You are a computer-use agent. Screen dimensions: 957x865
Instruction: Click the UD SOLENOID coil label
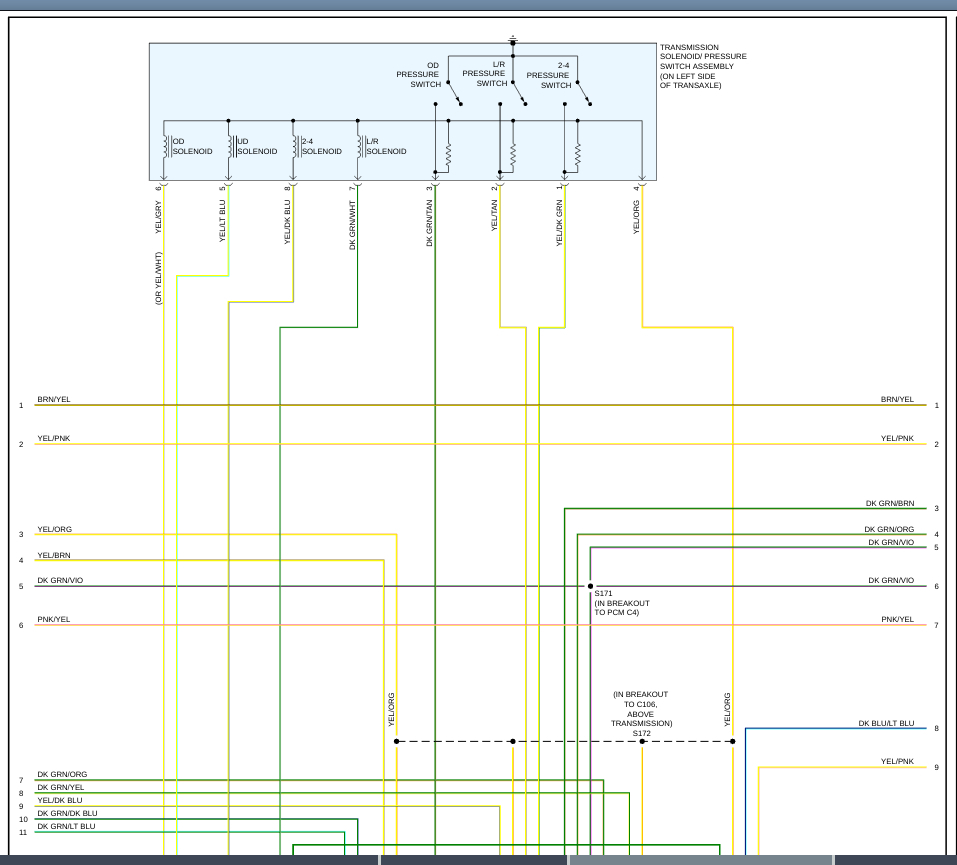(x=257, y=147)
